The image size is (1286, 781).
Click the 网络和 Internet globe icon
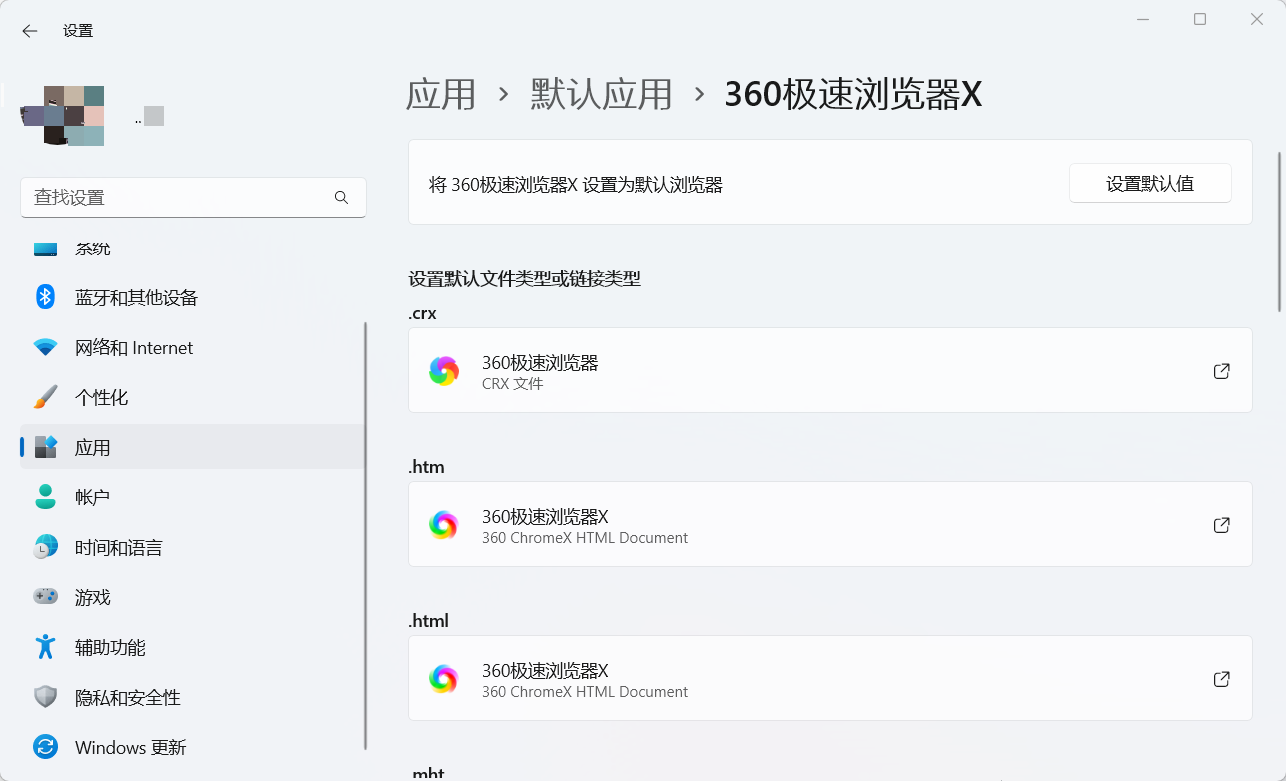tap(46, 347)
